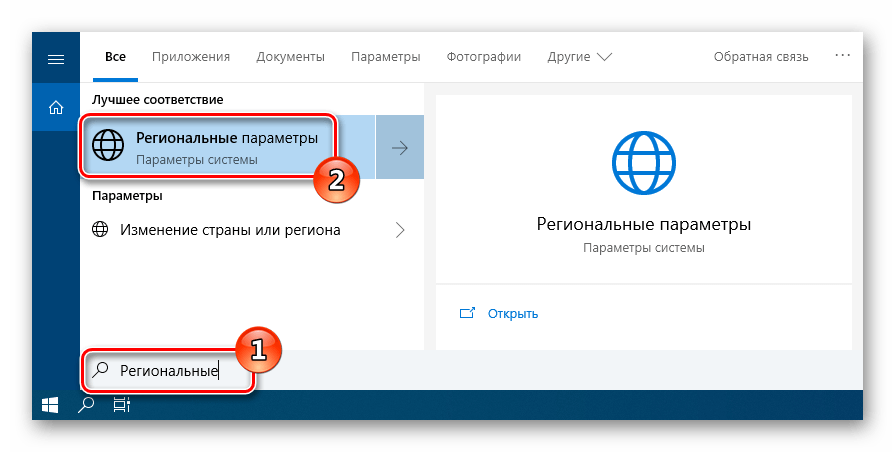Screen dimensions: 895x452
Task: Click the globe icon beside Изменение страны или региона
Action: coord(100,230)
